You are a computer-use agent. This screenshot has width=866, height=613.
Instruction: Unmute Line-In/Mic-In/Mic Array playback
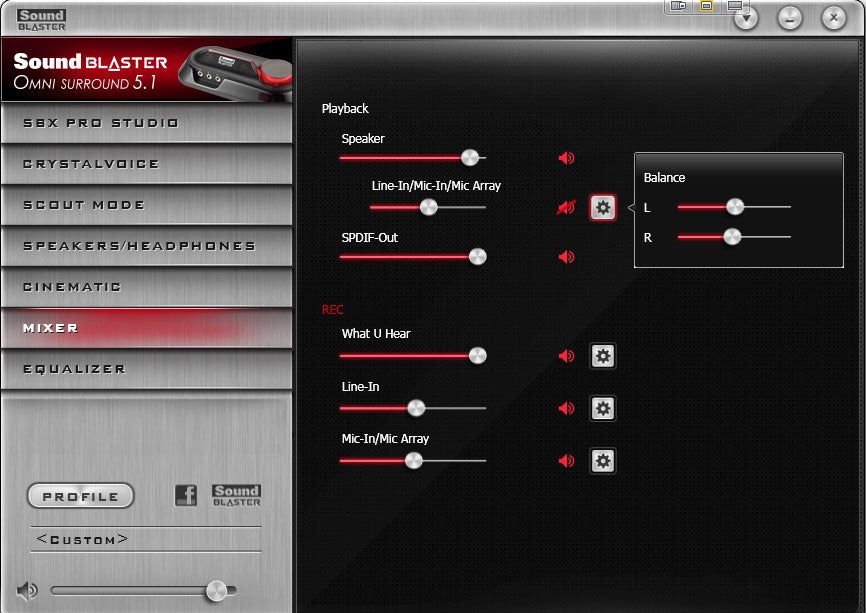pos(566,208)
